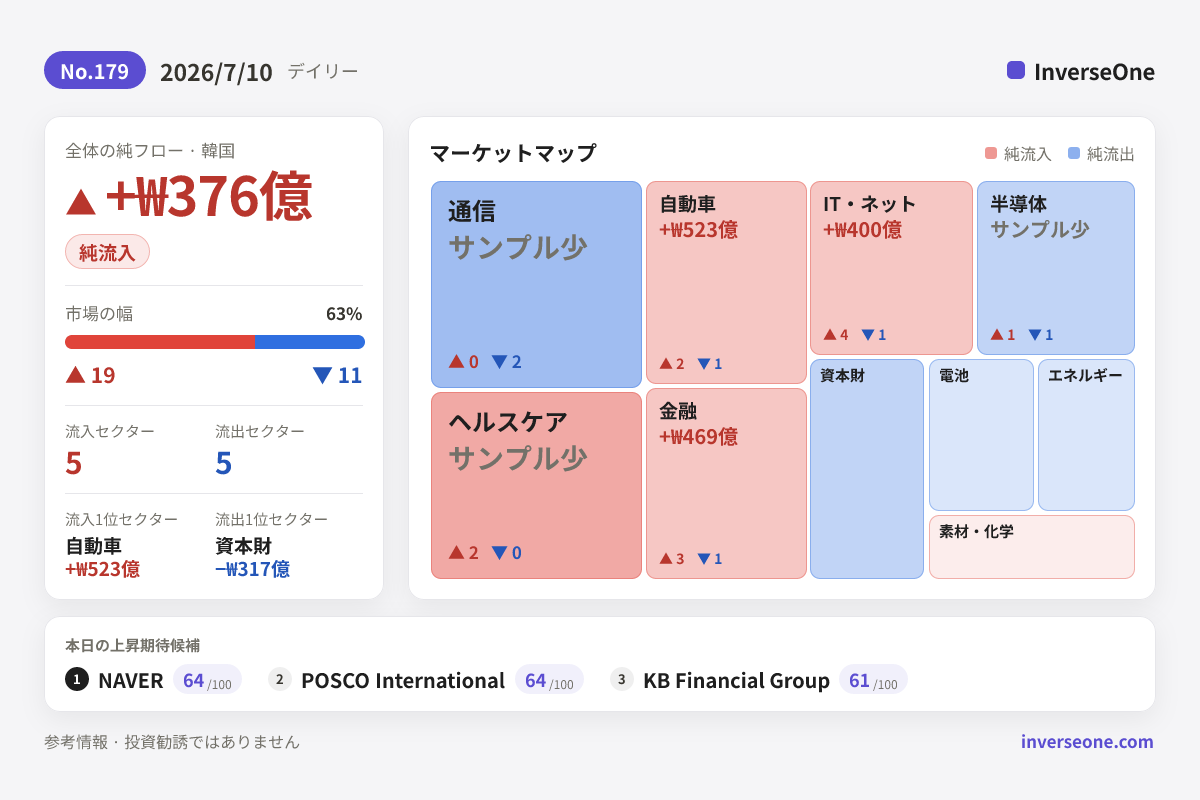Click the number 3 badge beside KB Financial
1200x800 pixels.
click(x=622, y=679)
